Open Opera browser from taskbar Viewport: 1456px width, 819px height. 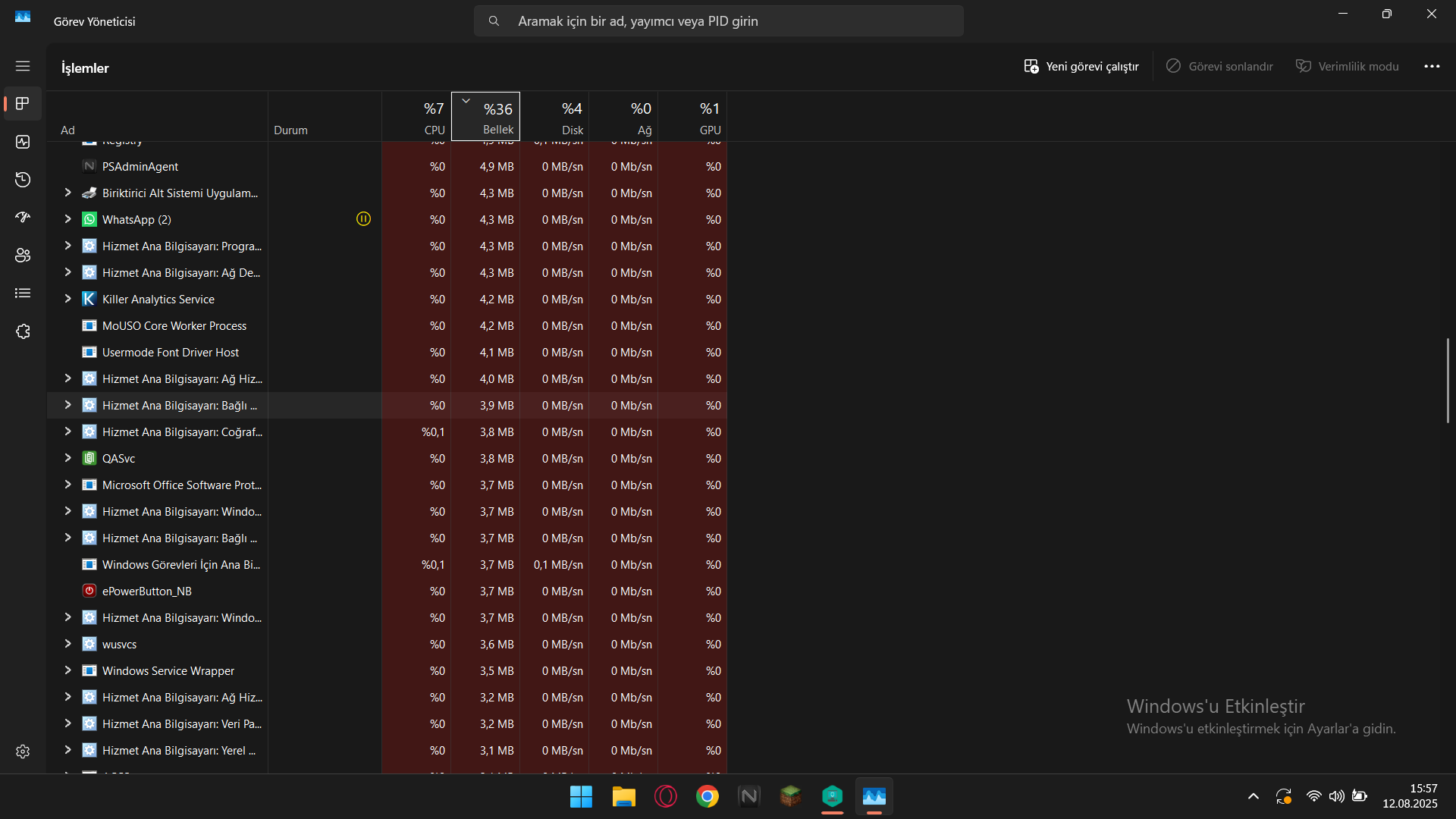pyautogui.click(x=666, y=797)
